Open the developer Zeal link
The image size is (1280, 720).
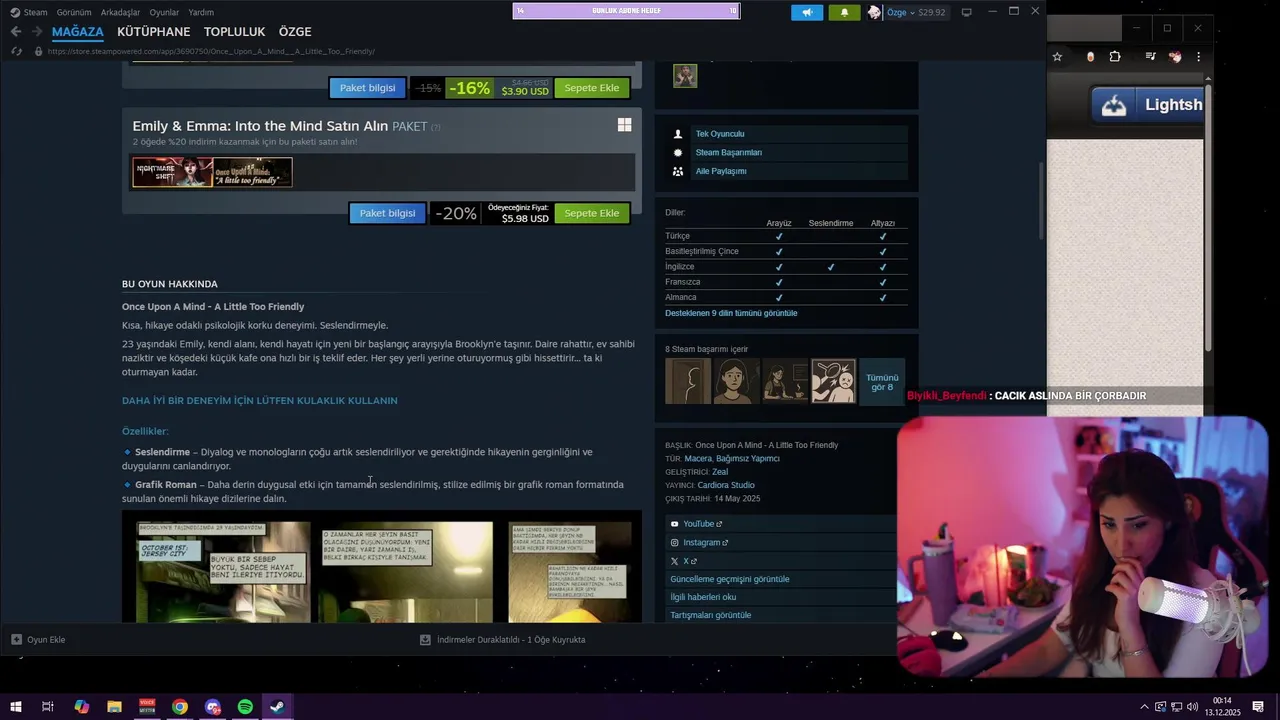(x=720, y=472)
